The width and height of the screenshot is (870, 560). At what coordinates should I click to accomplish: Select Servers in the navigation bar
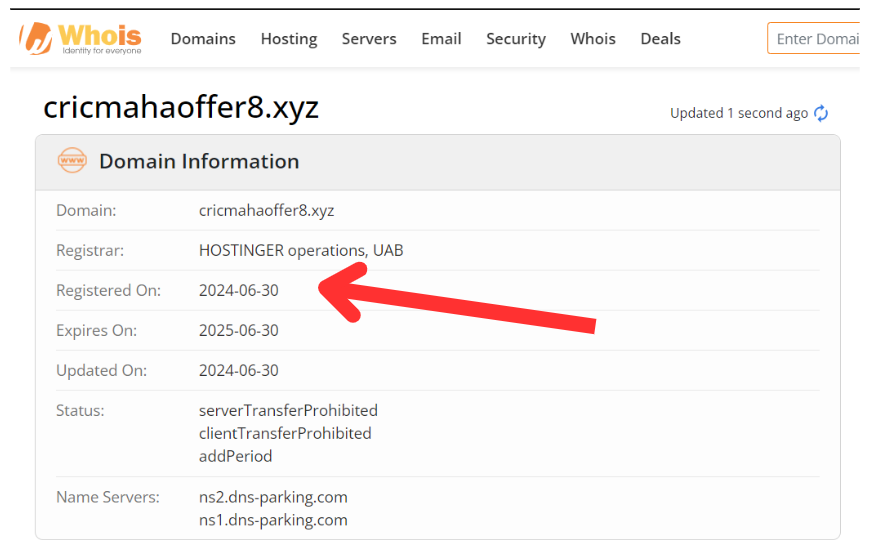coord(369,39)
